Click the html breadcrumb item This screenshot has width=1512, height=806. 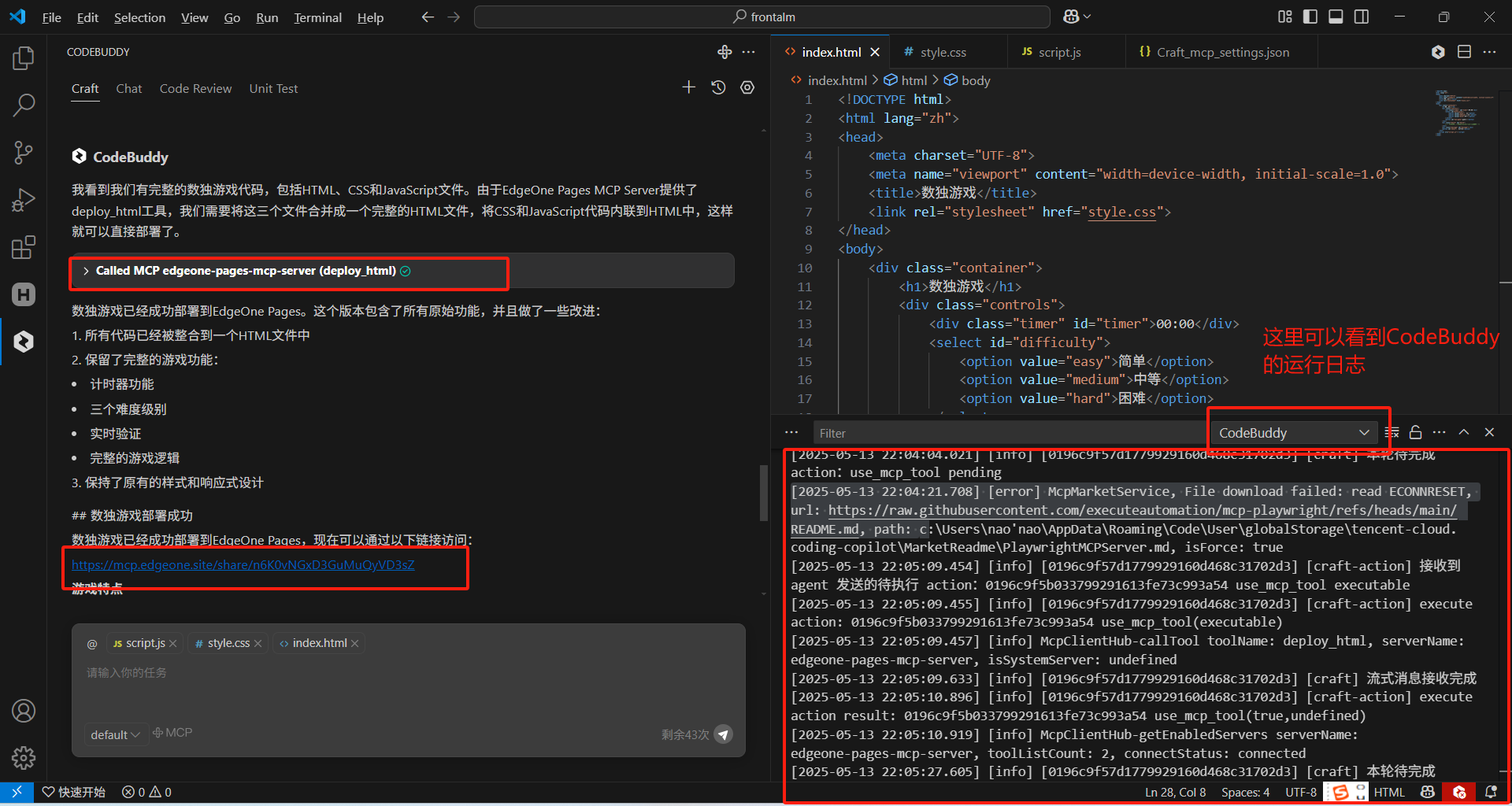pyautogui.click(x=906, y=80)
